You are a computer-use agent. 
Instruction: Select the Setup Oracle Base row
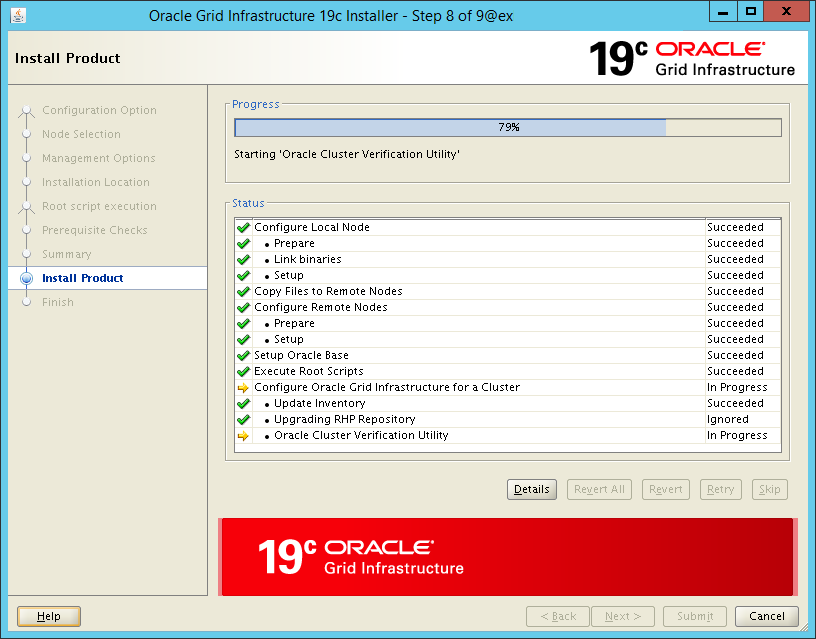coord(508,355)
